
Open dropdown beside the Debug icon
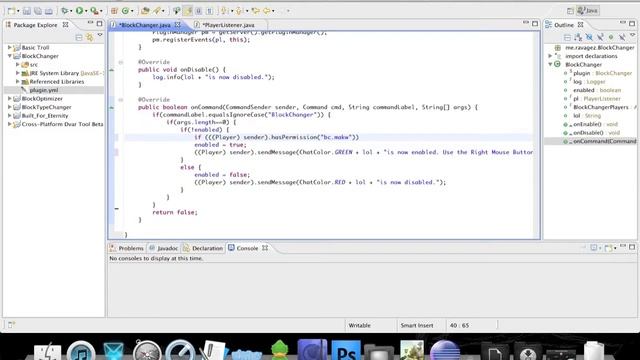71,11
